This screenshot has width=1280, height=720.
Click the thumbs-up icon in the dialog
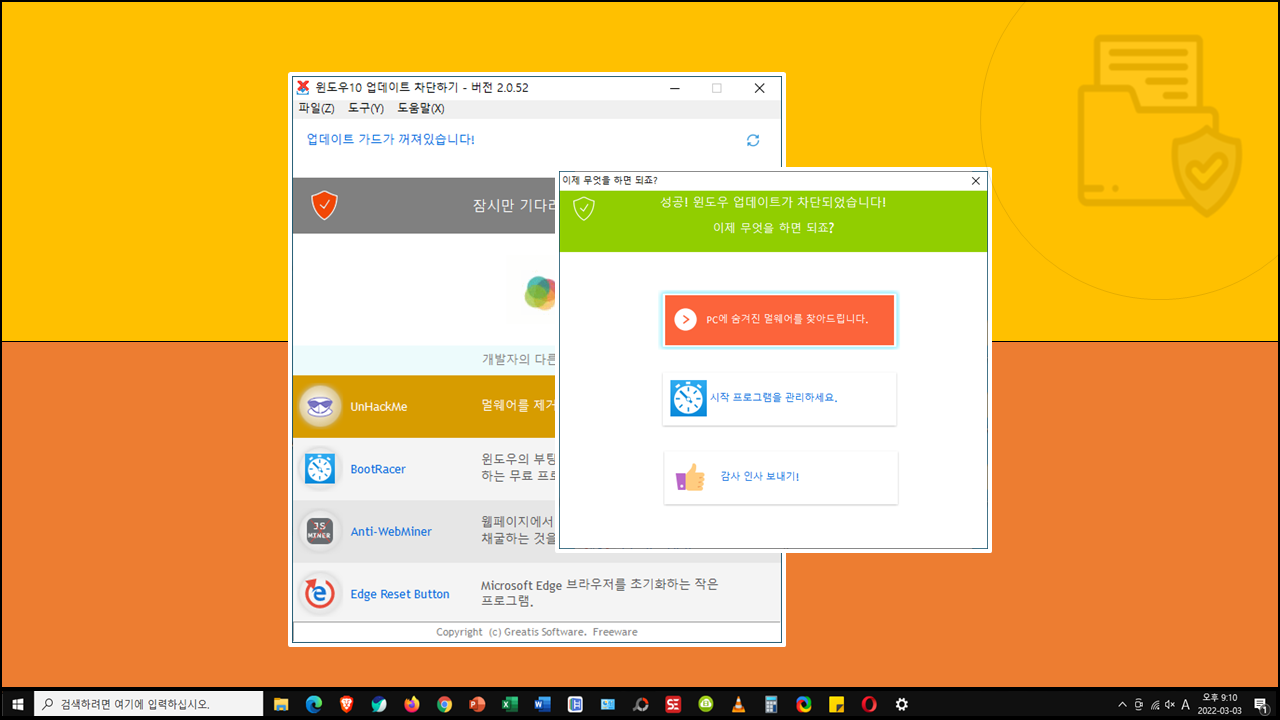[690, 477]
